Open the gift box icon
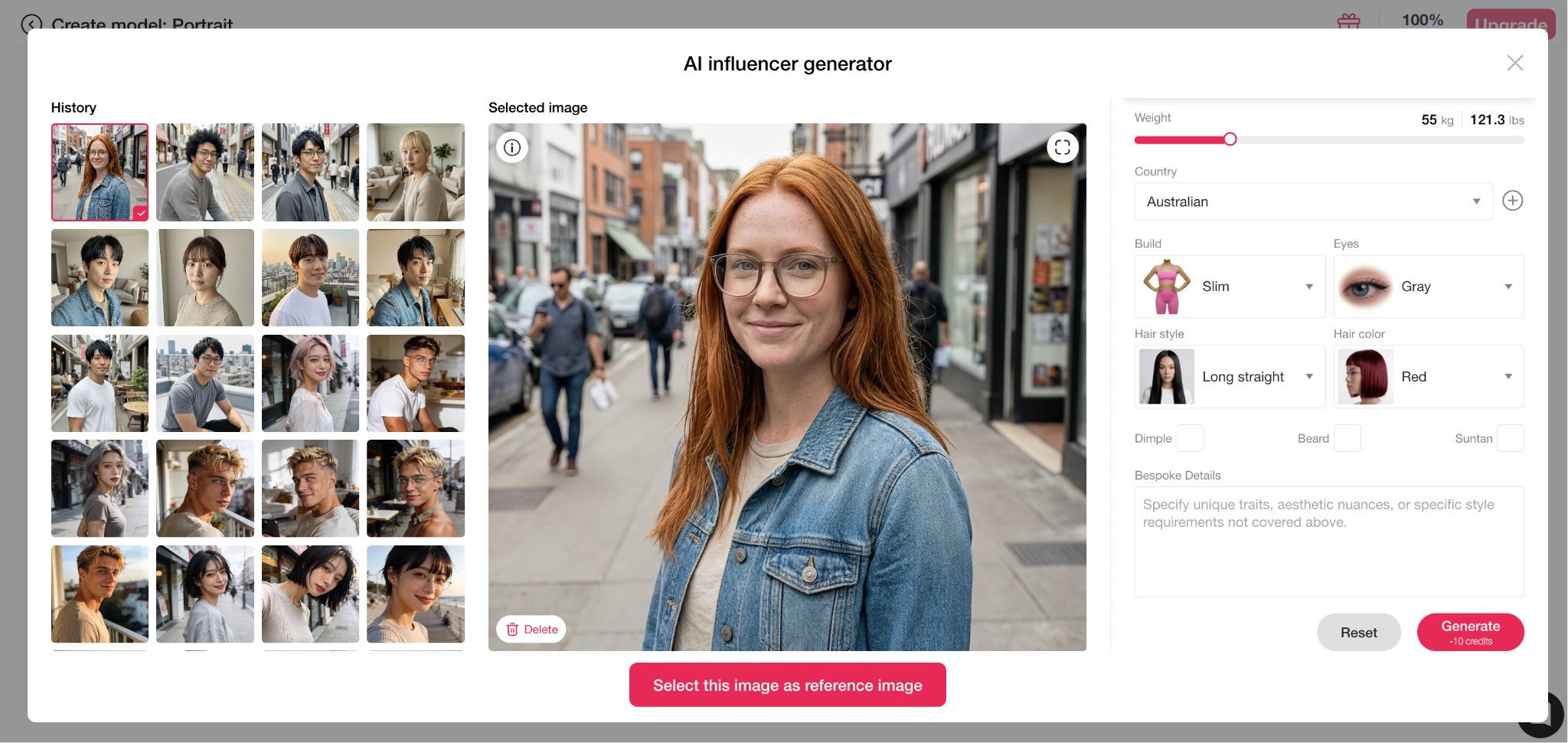This screenshot has width=1568, height=743. 1348,21
